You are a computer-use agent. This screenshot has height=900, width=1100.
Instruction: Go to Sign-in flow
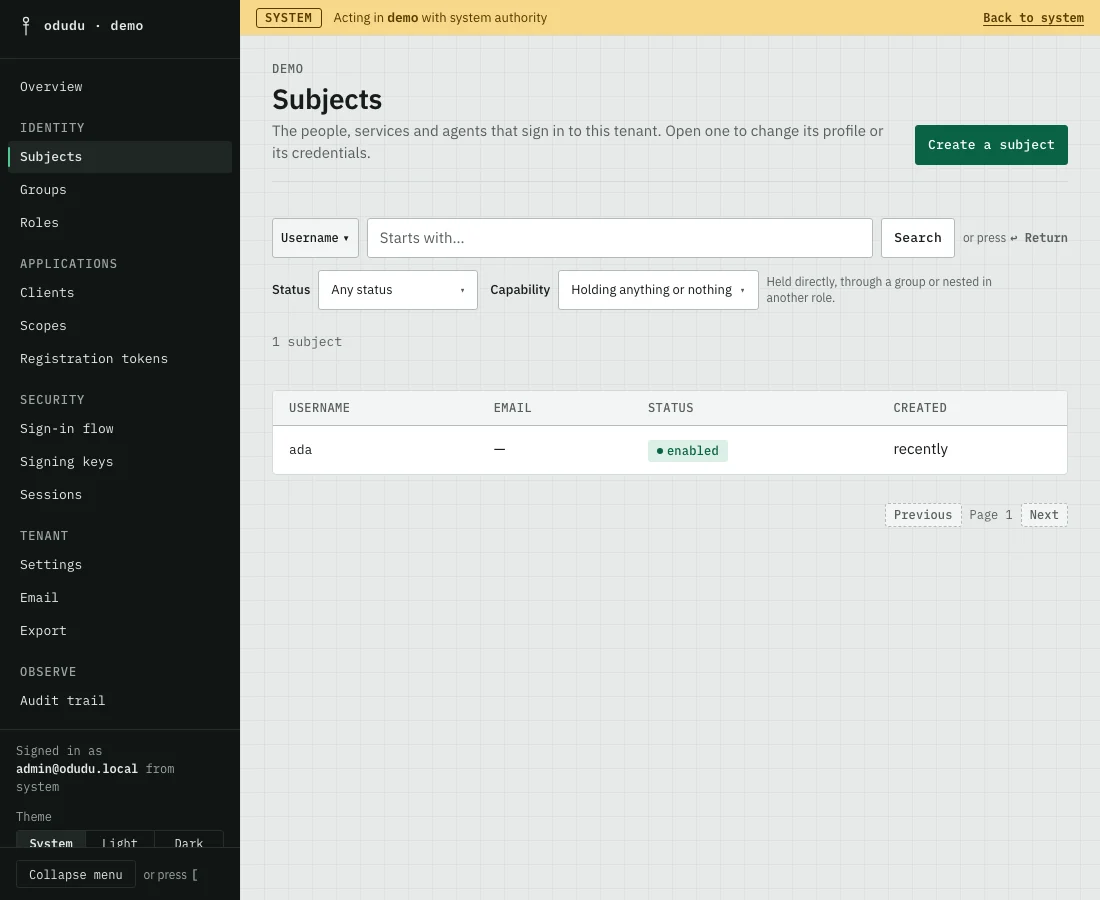click(x=120, y=429)
